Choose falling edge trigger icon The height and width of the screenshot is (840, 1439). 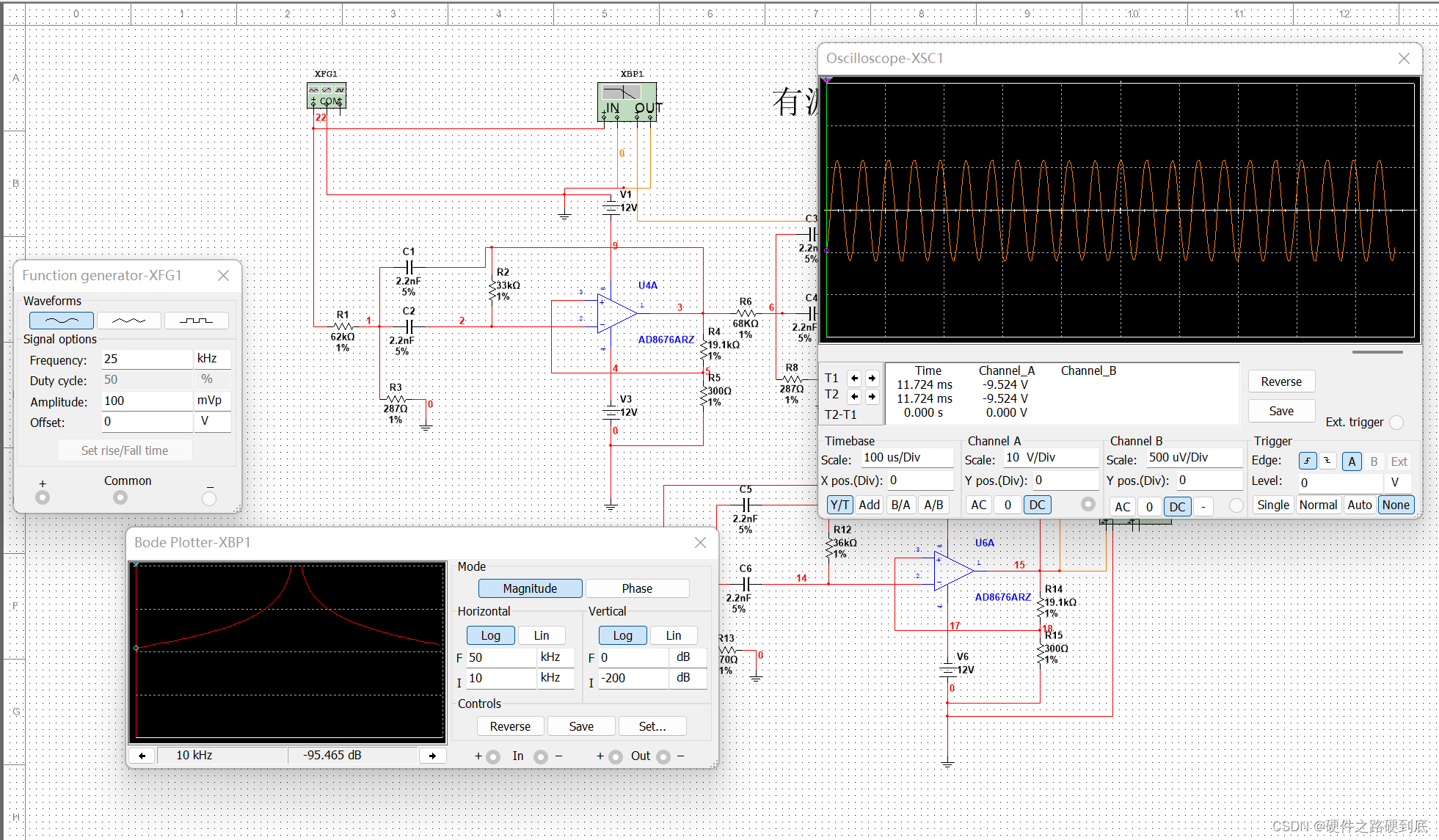(x=1327, y=461)
